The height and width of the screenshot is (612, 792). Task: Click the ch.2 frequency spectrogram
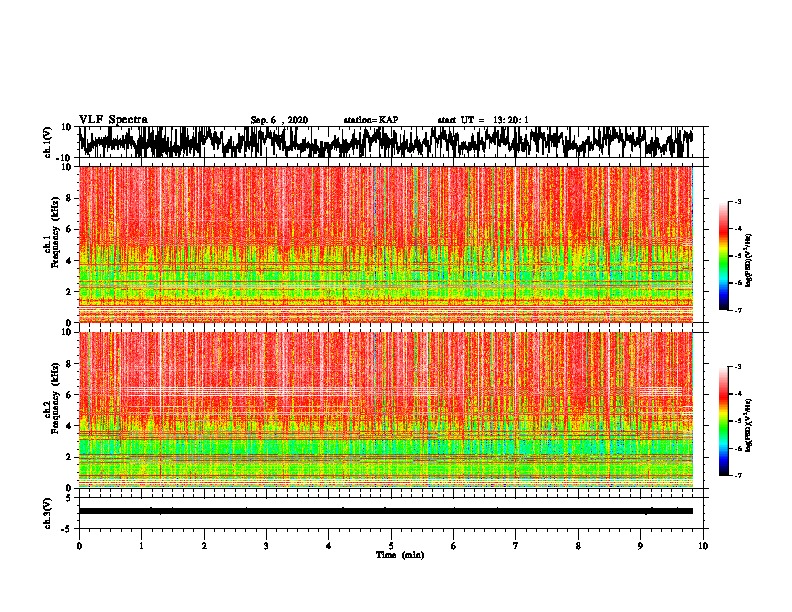point(386,410)
